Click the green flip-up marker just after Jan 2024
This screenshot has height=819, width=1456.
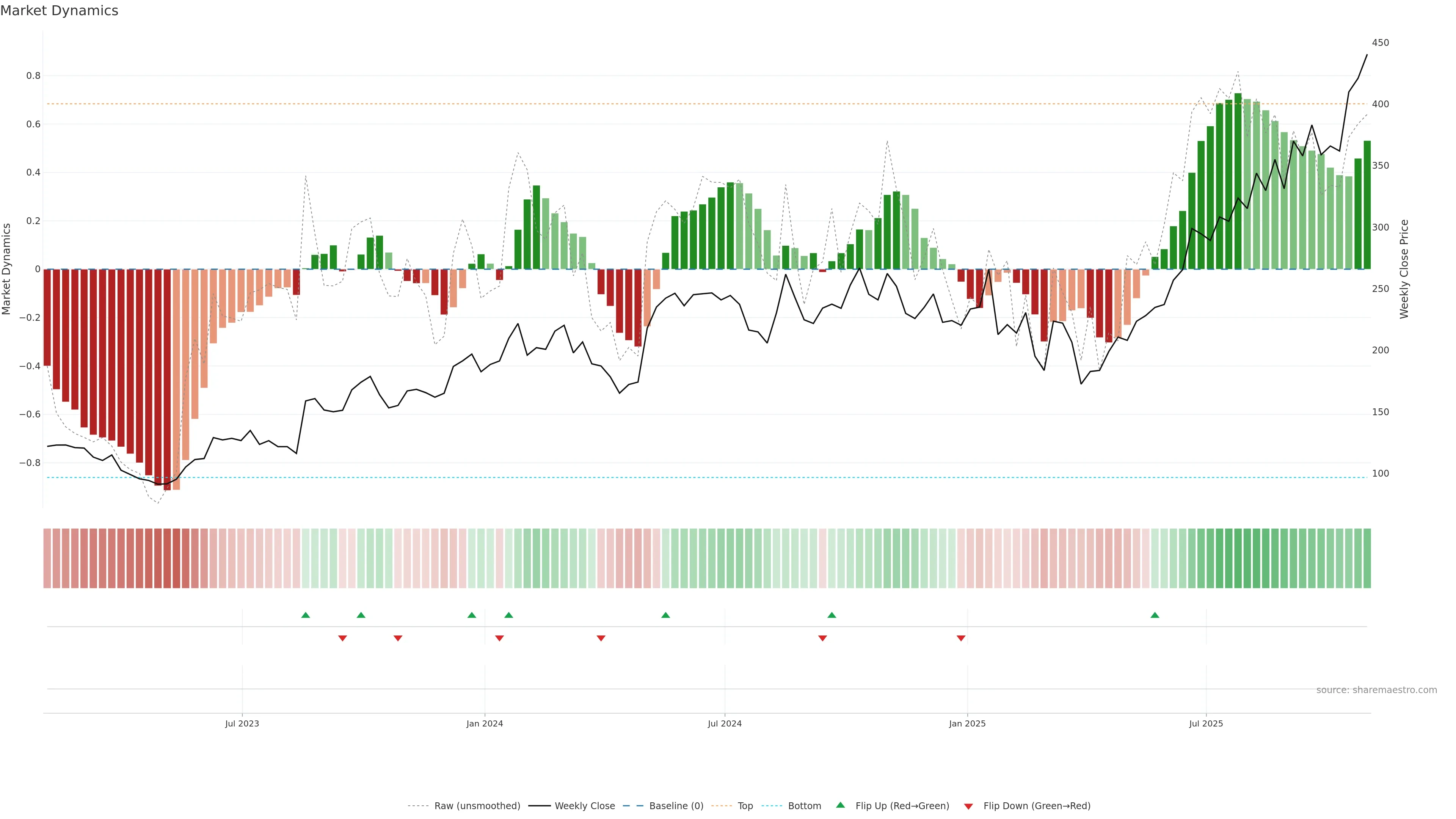coord(509,615)
